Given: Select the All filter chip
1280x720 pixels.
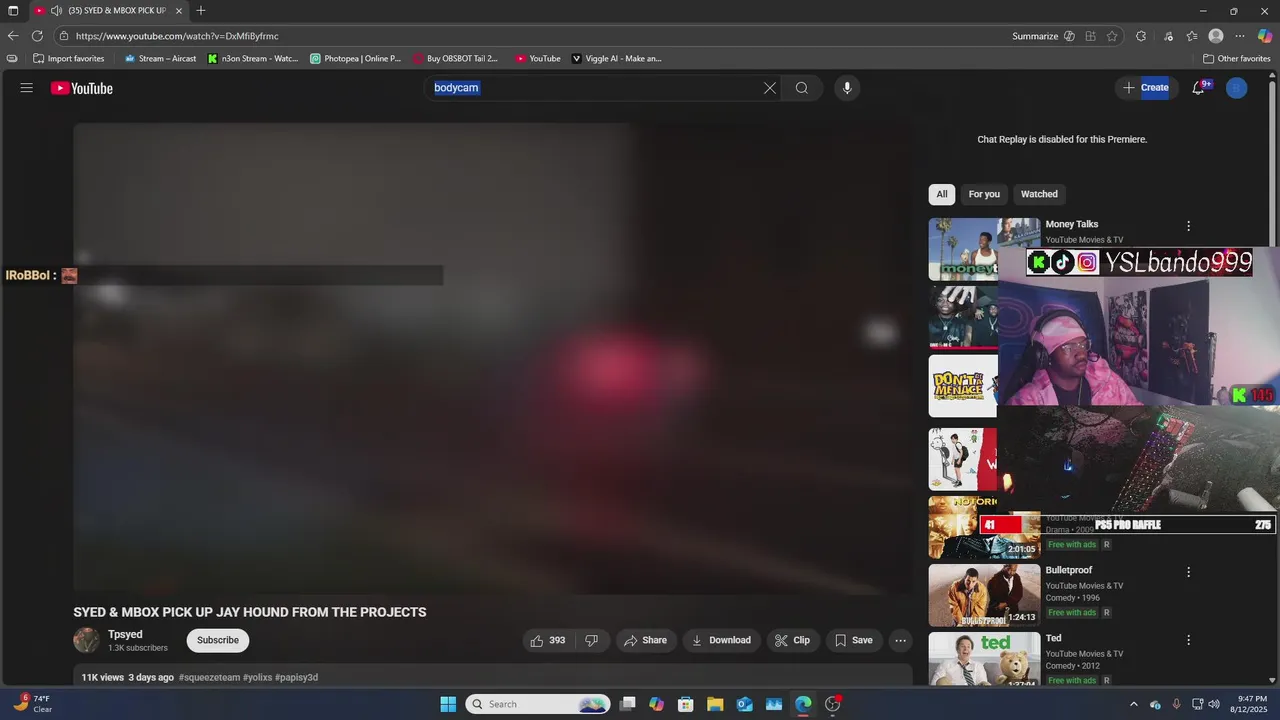Looking at the screenshot, I should click(942, 194).
